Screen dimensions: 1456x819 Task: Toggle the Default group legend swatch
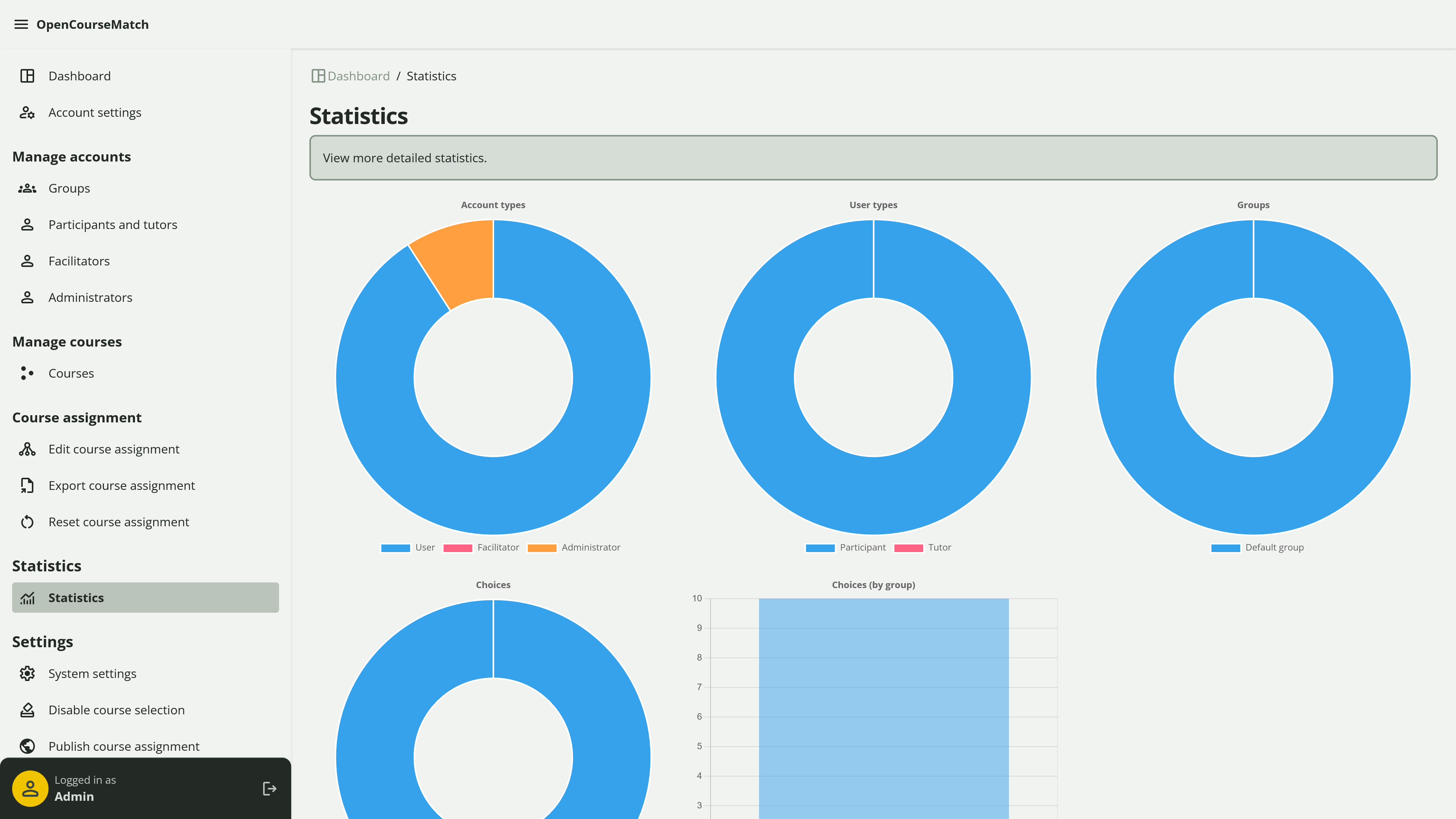coord(1225,548)
